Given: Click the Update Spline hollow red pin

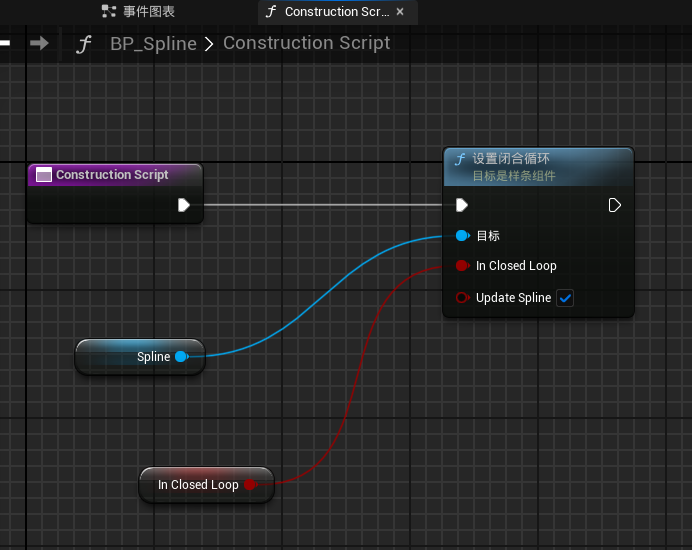Looking at the screenshot, I should point(463,298).
